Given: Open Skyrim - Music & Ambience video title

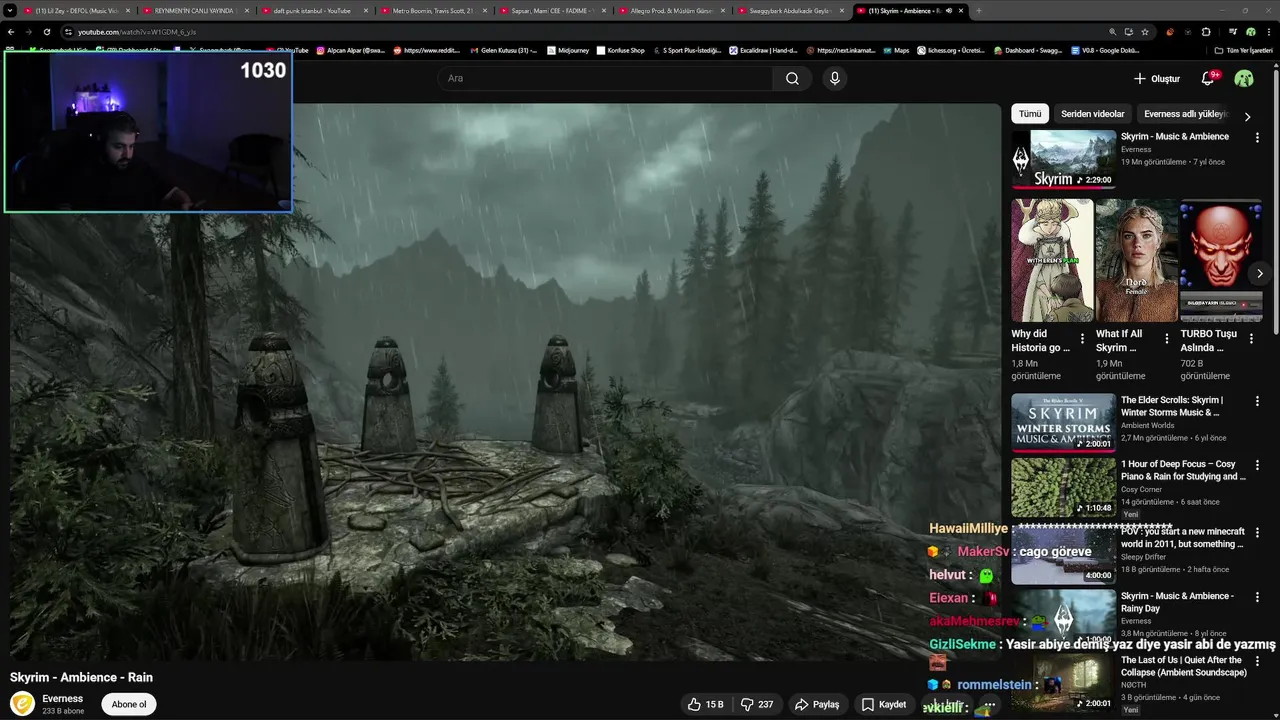Looking at the screenshot, I should tap(1175, 137).
